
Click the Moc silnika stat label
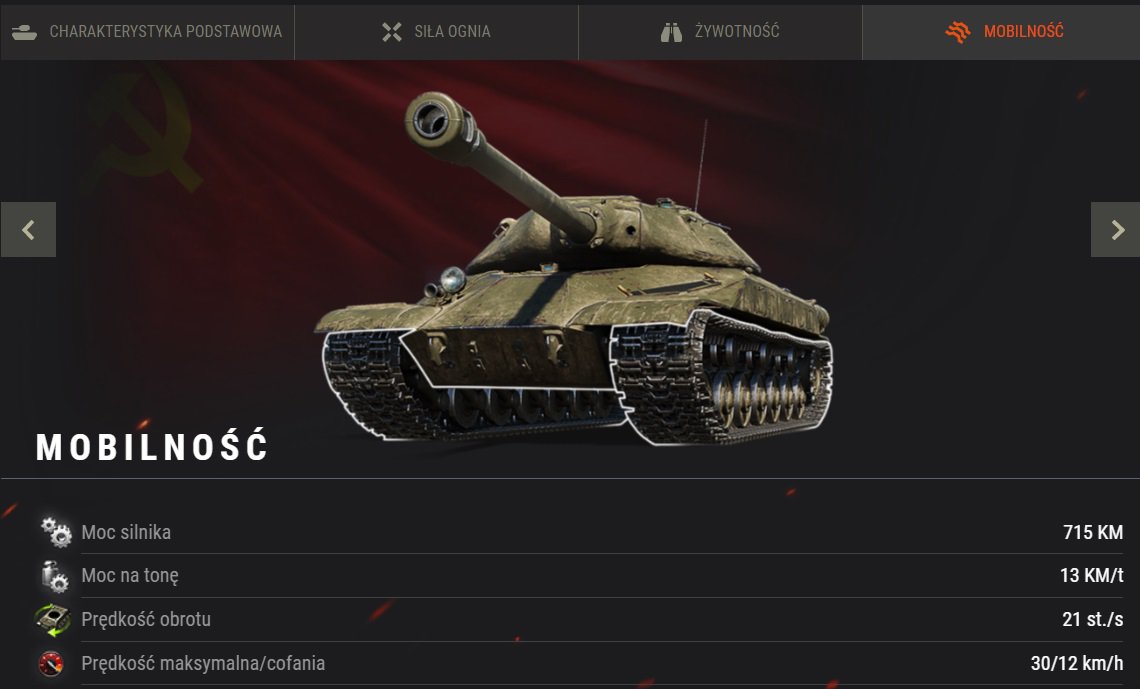pos(127,532)
